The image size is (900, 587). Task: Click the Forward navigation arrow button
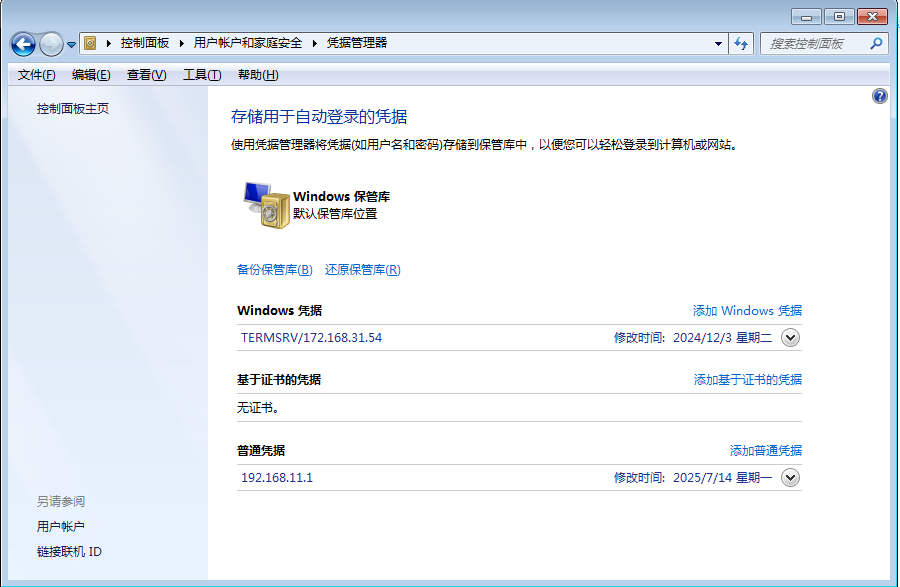click(x=50, y=44)
